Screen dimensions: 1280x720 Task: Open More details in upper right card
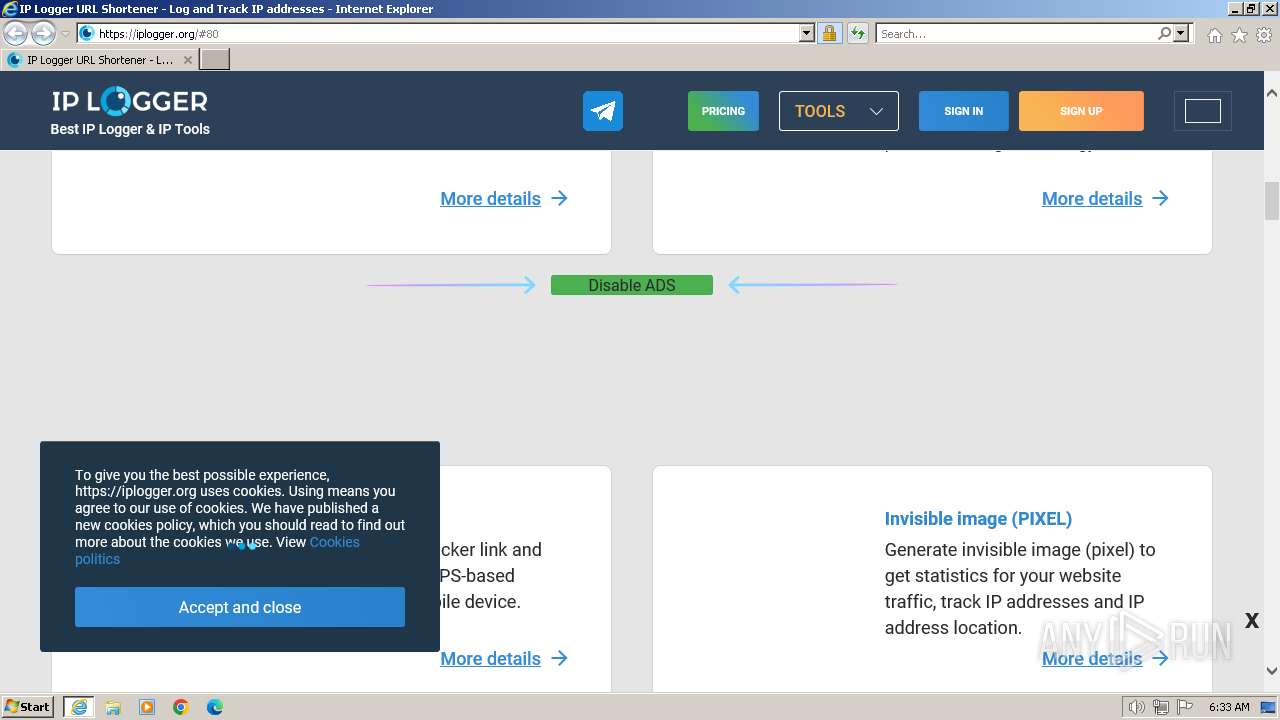[1105, 198]
